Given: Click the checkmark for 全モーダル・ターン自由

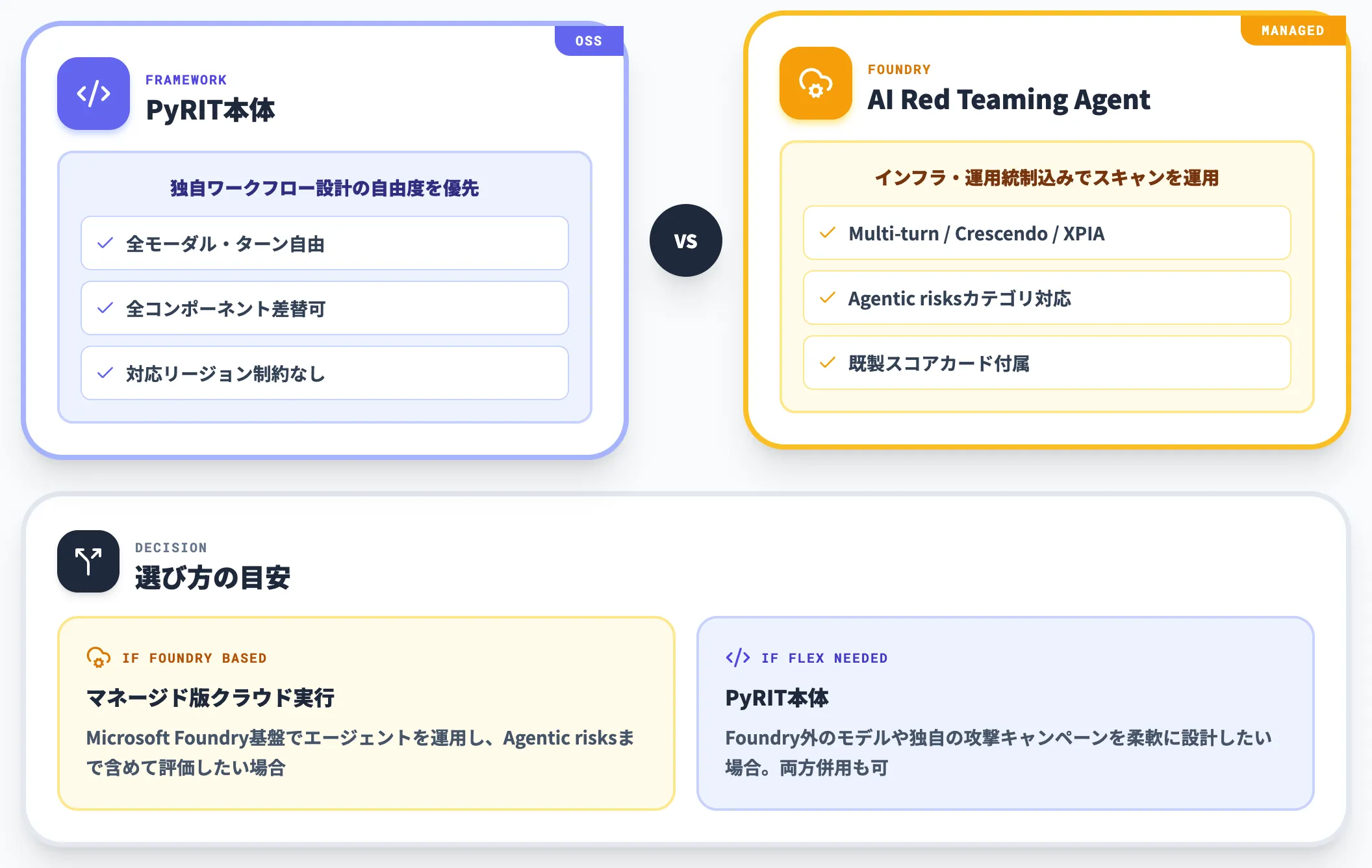Looking at the screenshot, I should 105,243.
